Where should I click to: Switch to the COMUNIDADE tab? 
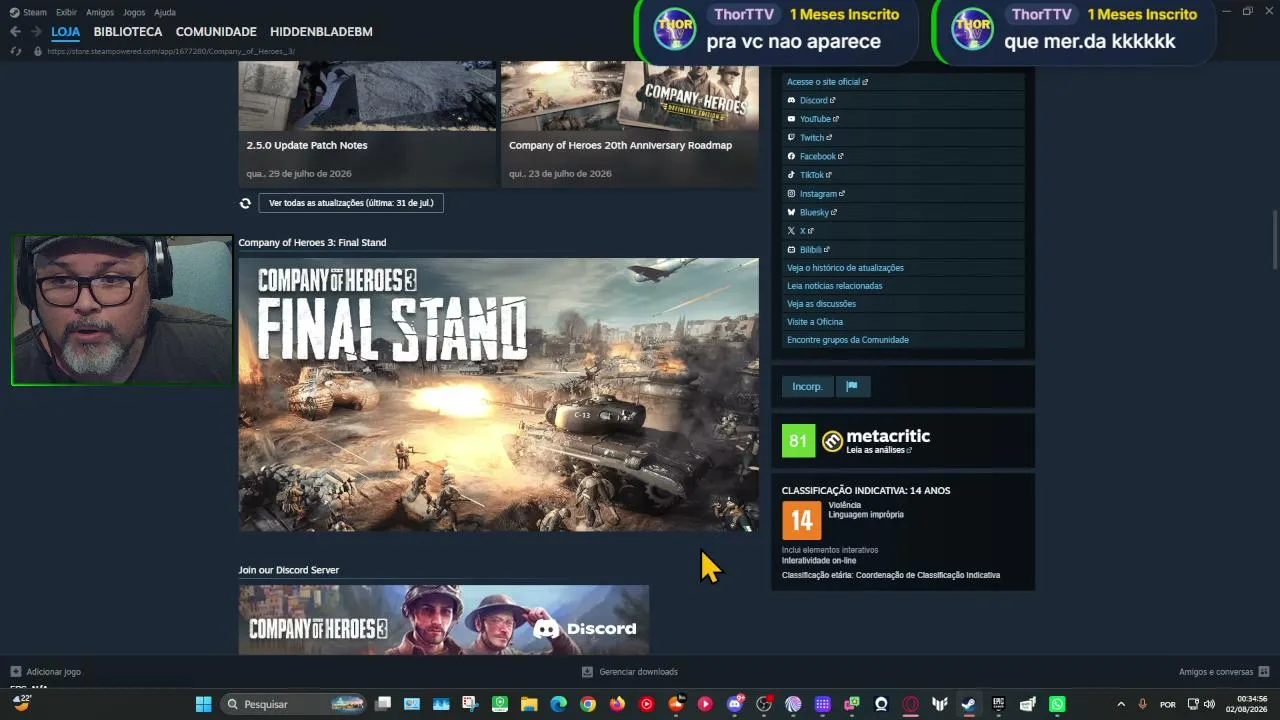pyautogui.click(x=216, y=32)
